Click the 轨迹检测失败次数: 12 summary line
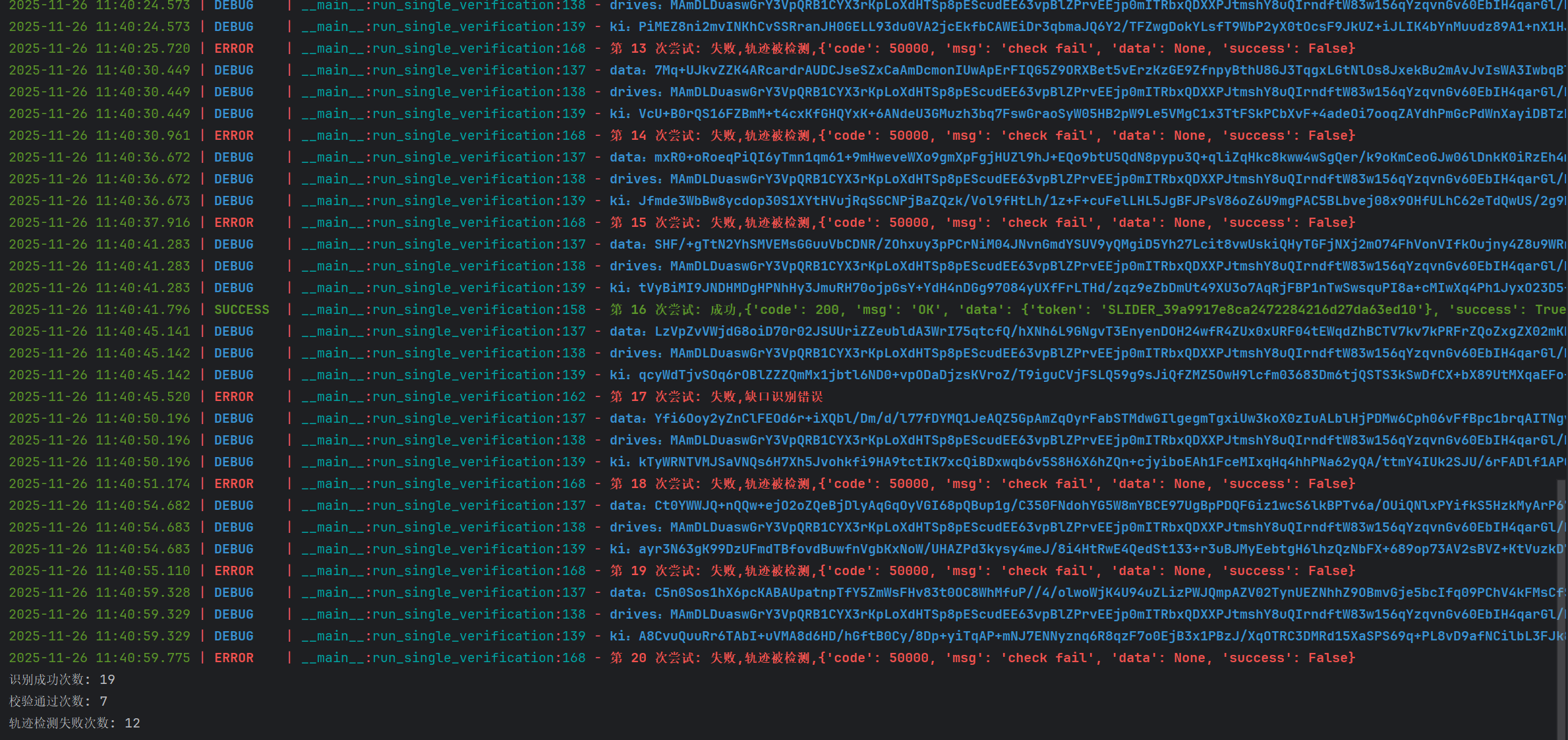Screen dimensions: 1568x740 pos(74,723)
